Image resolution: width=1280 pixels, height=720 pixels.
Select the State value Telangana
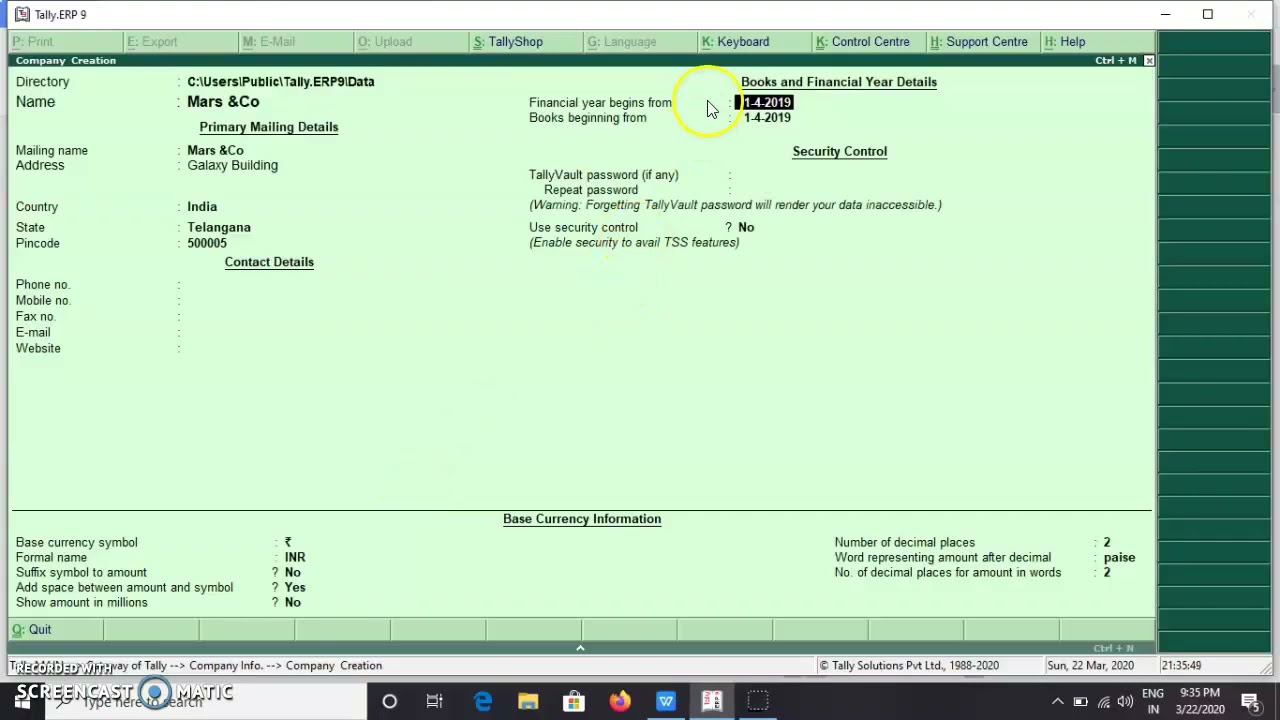(x=219, y=228)
